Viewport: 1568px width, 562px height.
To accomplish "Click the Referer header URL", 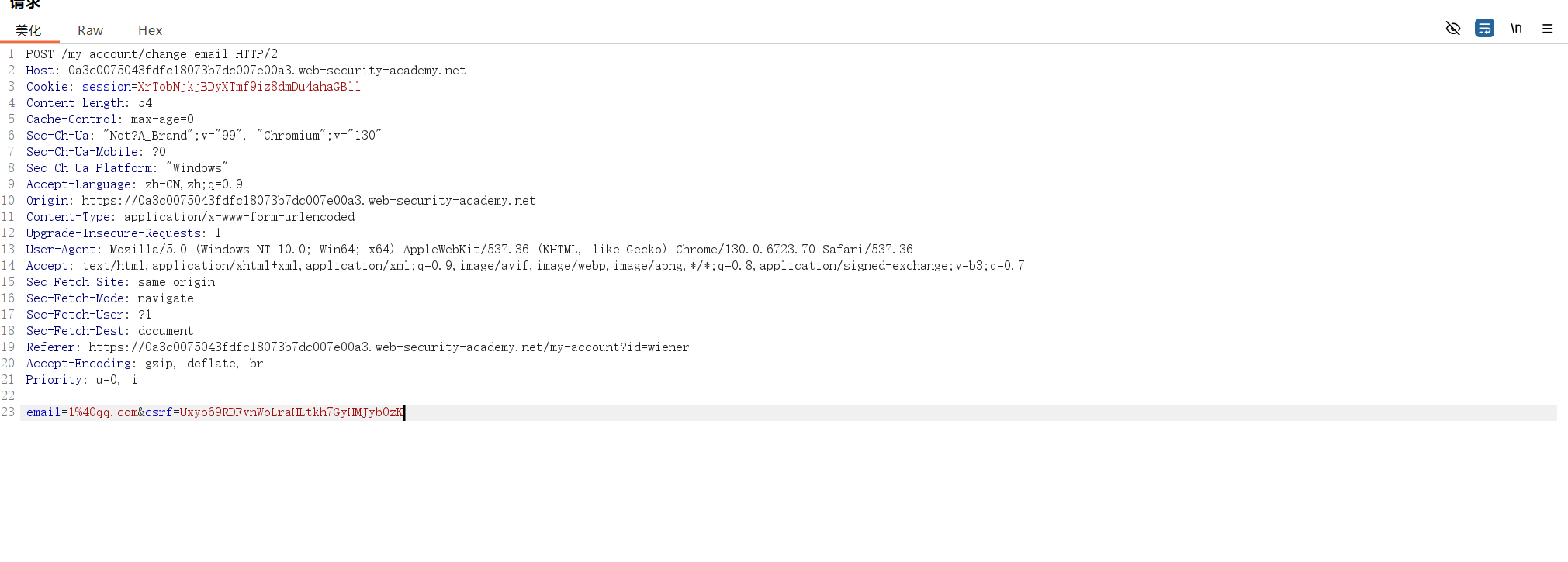I will point(388,347).
